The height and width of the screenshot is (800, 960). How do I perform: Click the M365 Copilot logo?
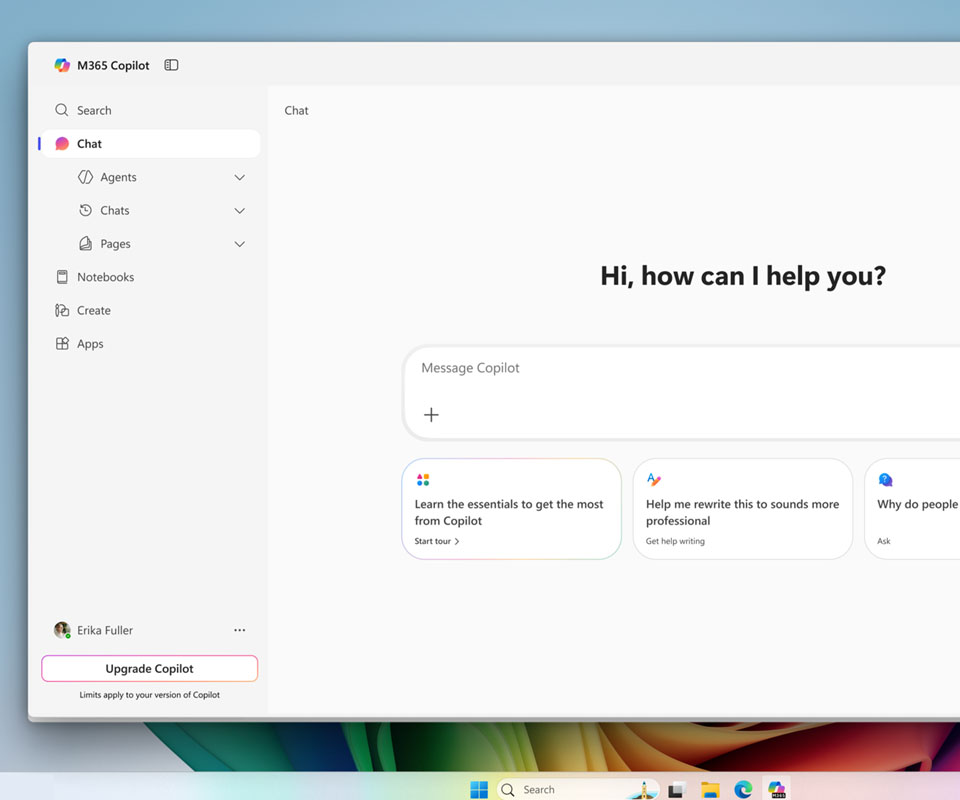click(62, 65)
